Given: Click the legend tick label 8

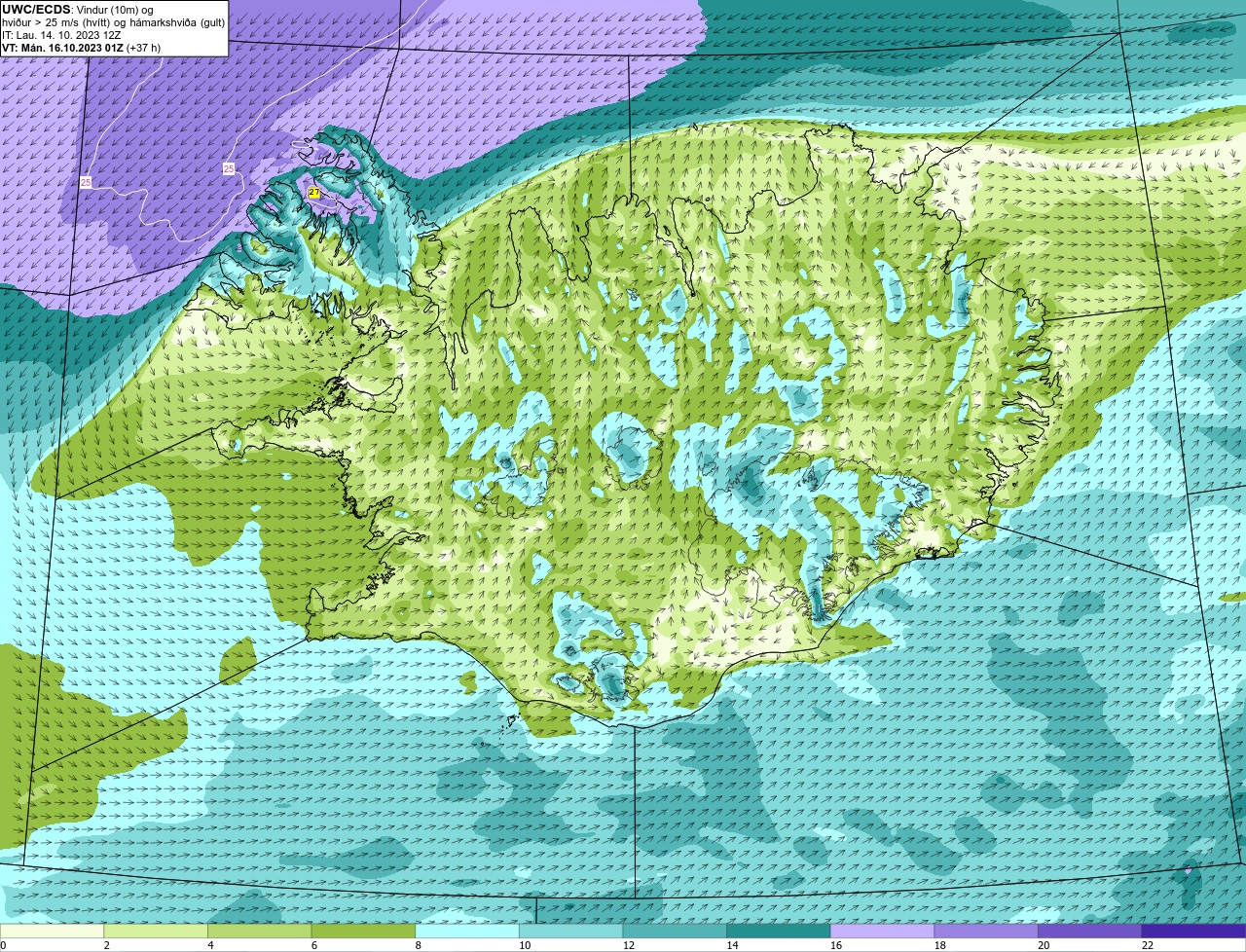Looking at the screenshot, I should click(418, 944).
